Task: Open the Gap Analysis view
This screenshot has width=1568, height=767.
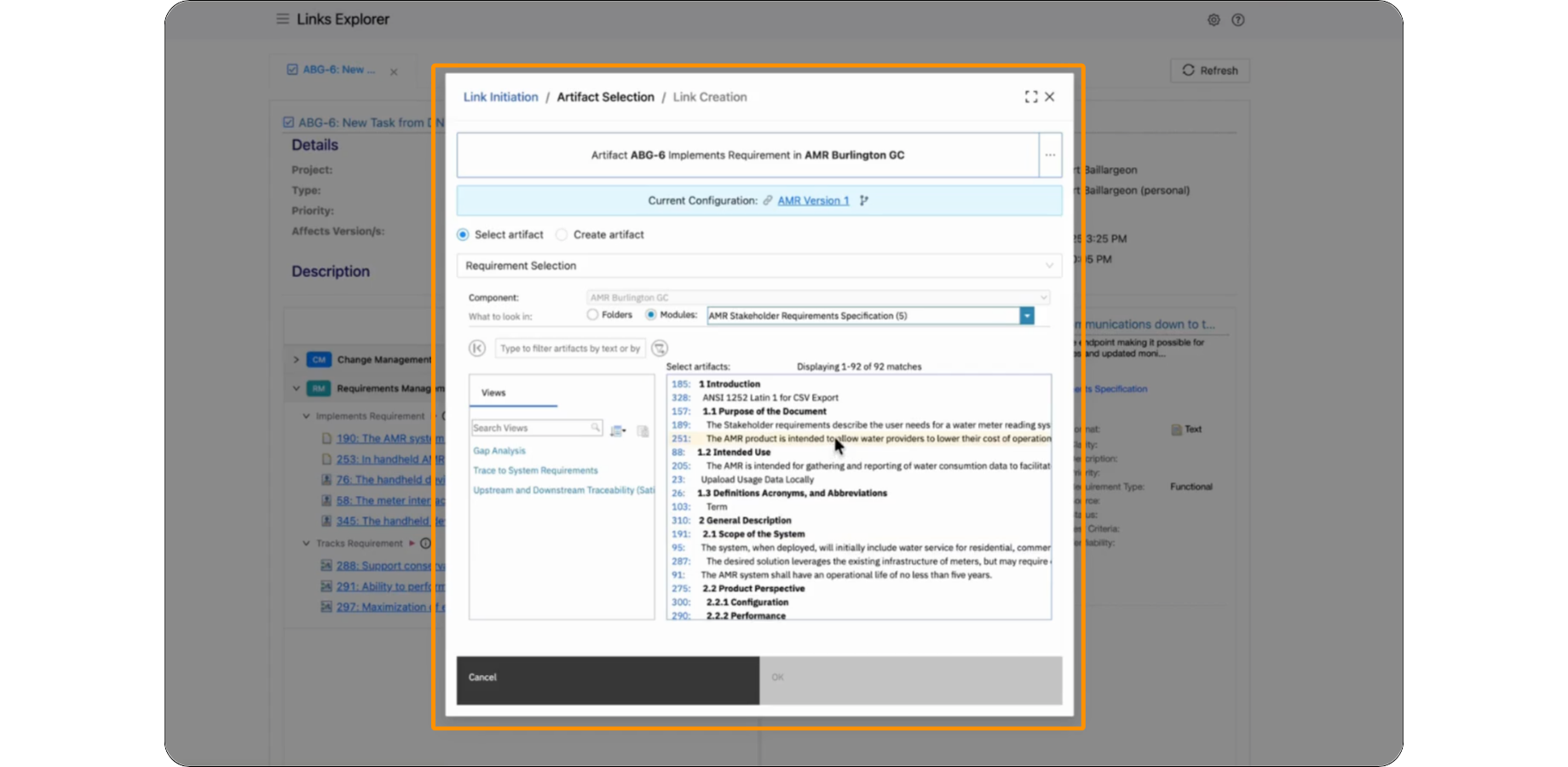Action: pyautogui.click(x=499, y=451)
